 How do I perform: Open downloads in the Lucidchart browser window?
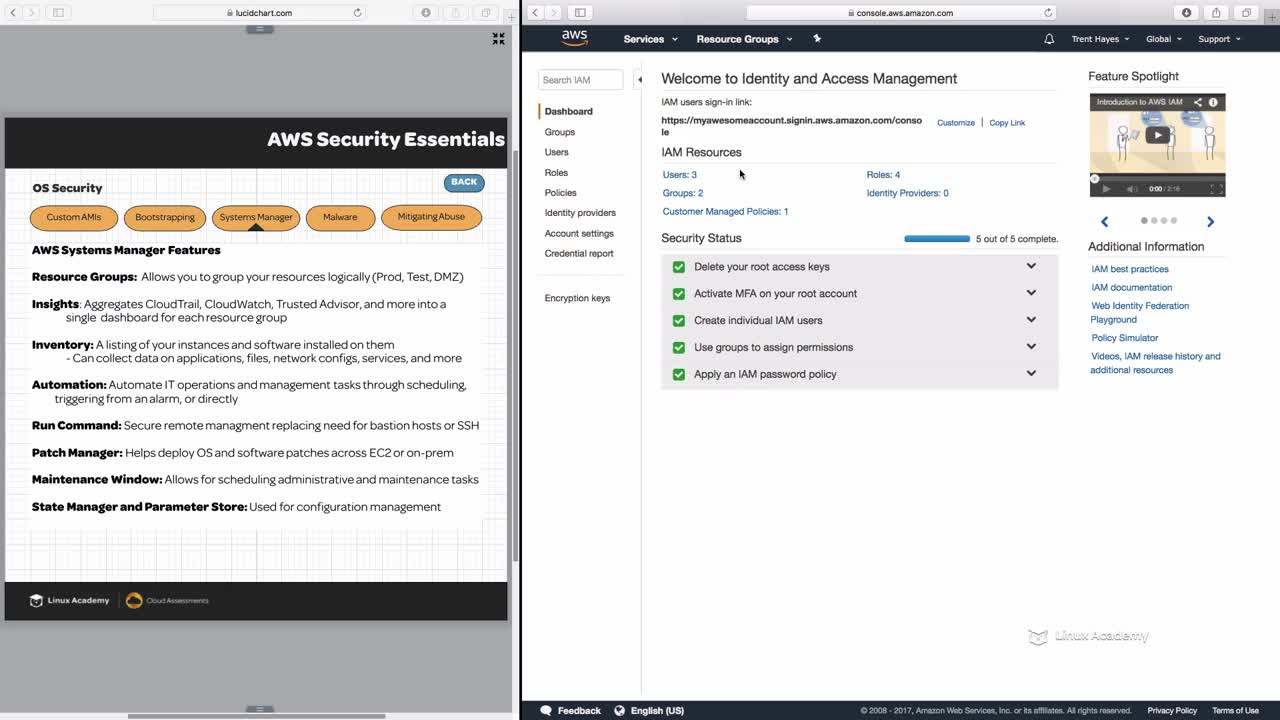(x=426, y=13)
